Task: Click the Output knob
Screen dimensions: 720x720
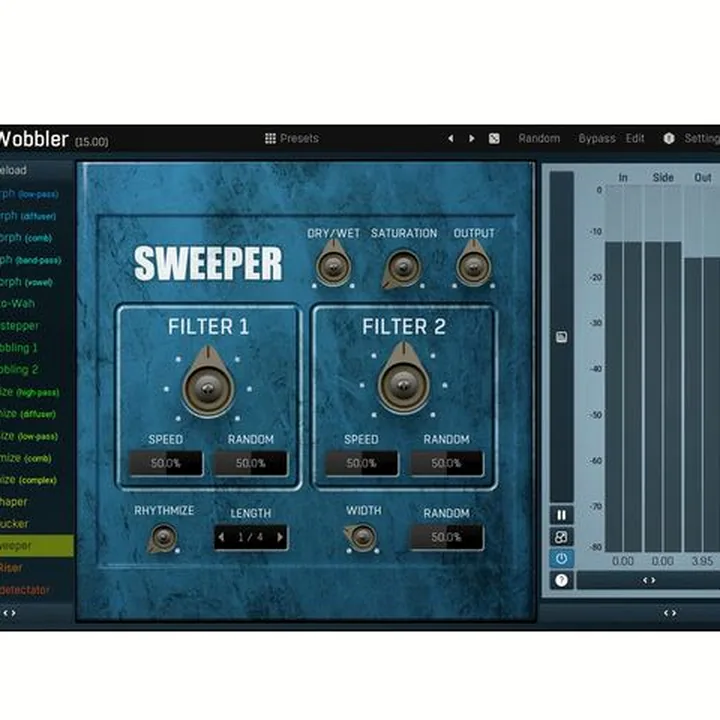Action: pos(473,265)
